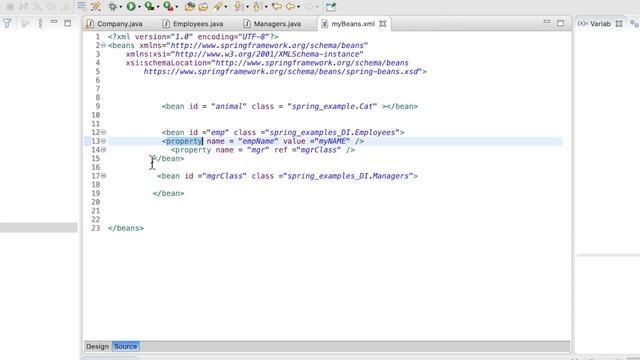Click the stacked-lines toolbar icon
Viewport: 640px width, 360px height.
82,6
